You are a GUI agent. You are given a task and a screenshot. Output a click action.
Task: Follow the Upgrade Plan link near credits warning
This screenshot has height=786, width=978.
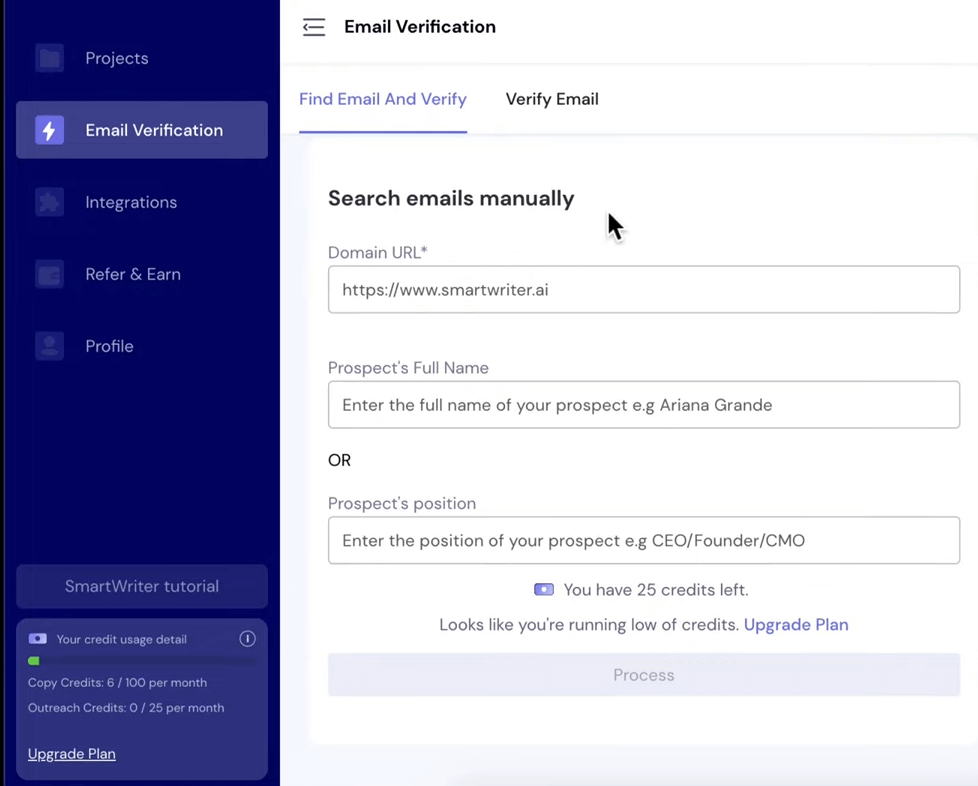(x=796, y=625)
